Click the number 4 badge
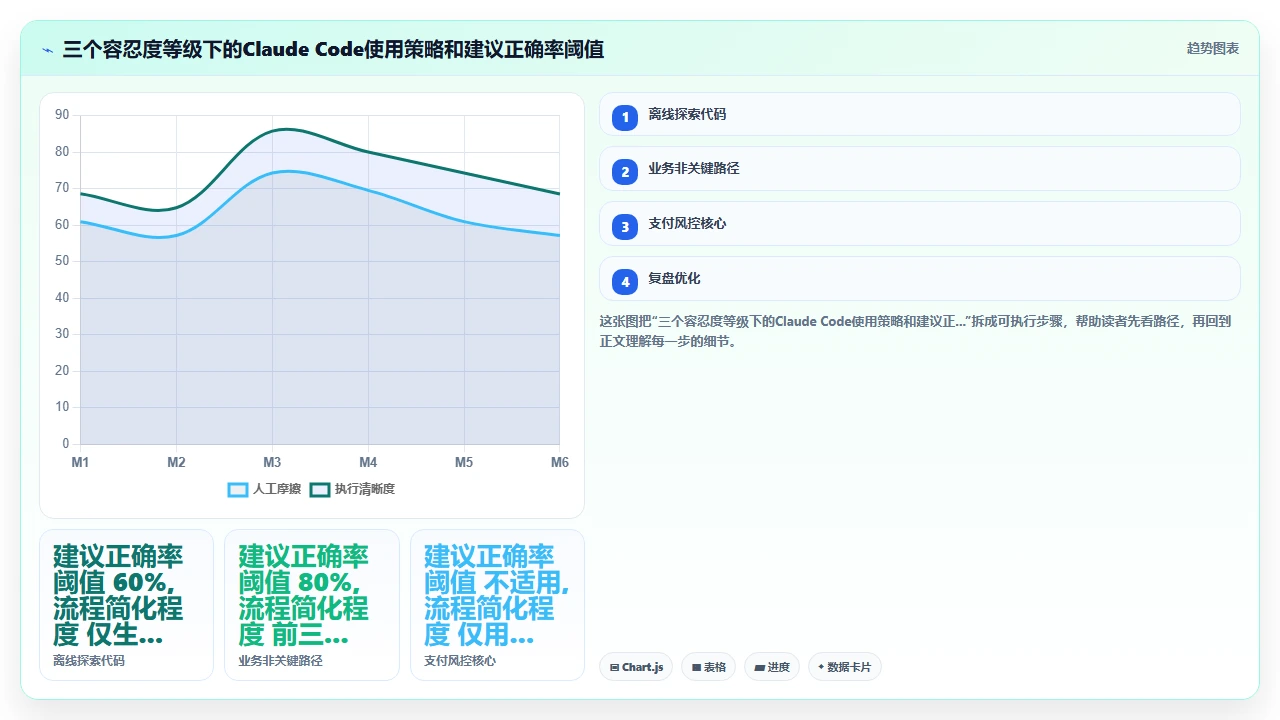 (625, 282)
